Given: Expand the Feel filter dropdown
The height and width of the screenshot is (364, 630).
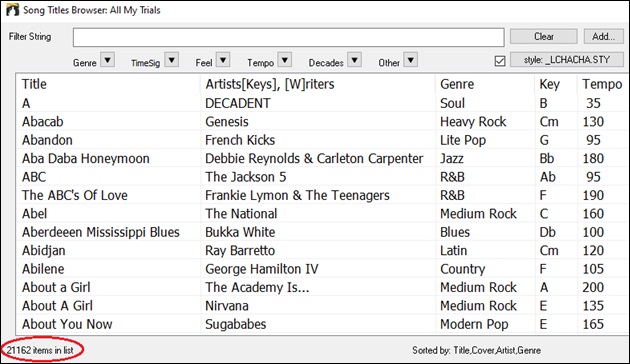Looking at the screenshot, I should pyautogui.click(x=223, y=60).
